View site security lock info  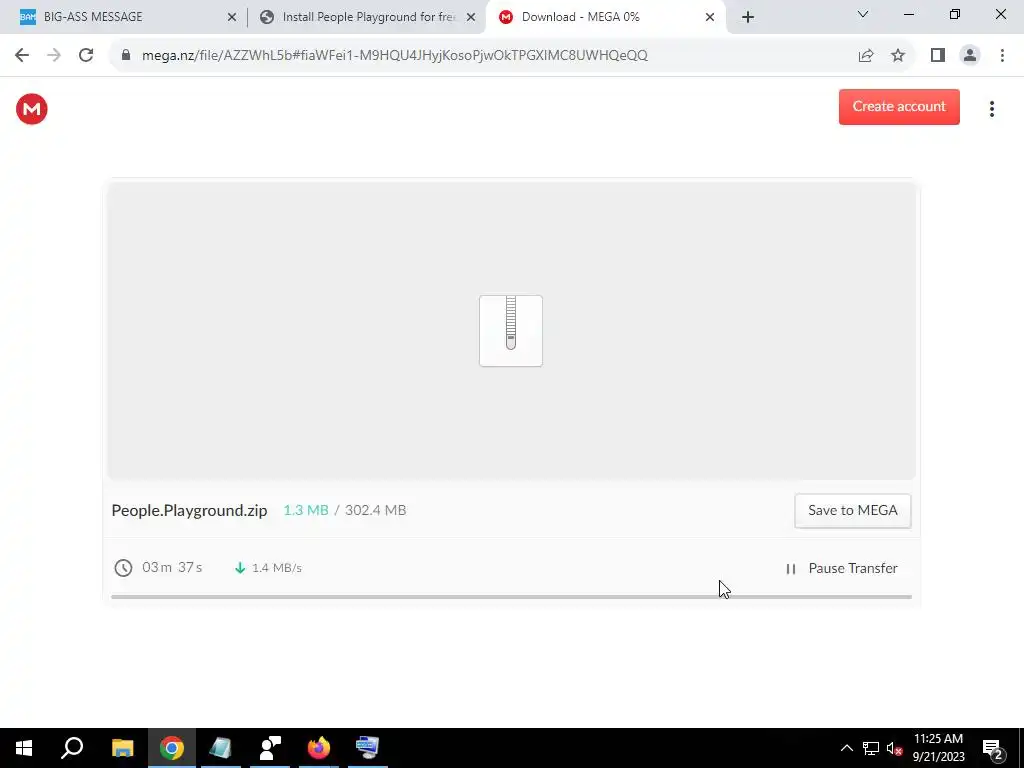(126, 56)
